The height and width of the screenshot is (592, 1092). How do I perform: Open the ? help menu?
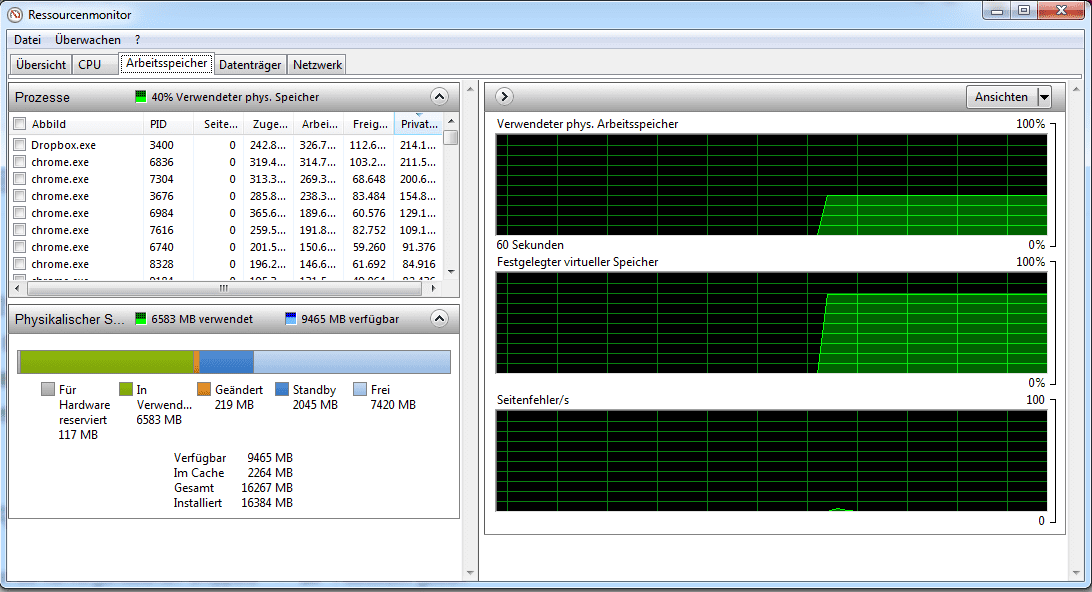coord(137,40)
